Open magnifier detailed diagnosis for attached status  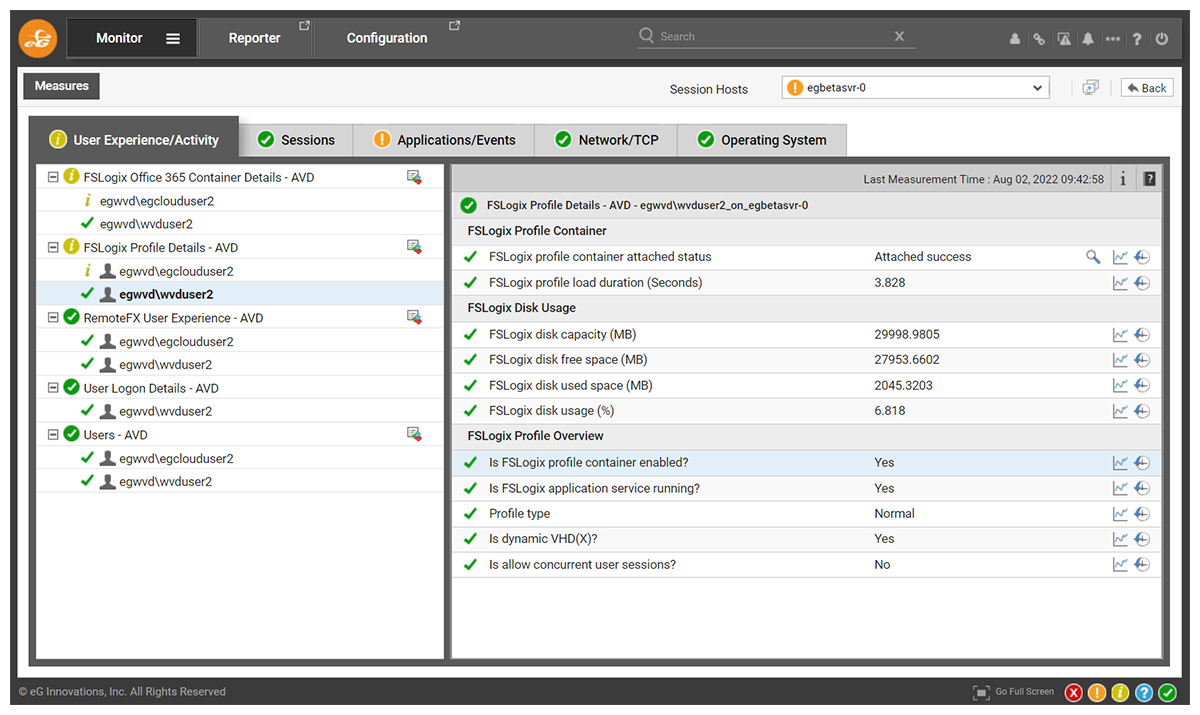[x=1093, y=257]
